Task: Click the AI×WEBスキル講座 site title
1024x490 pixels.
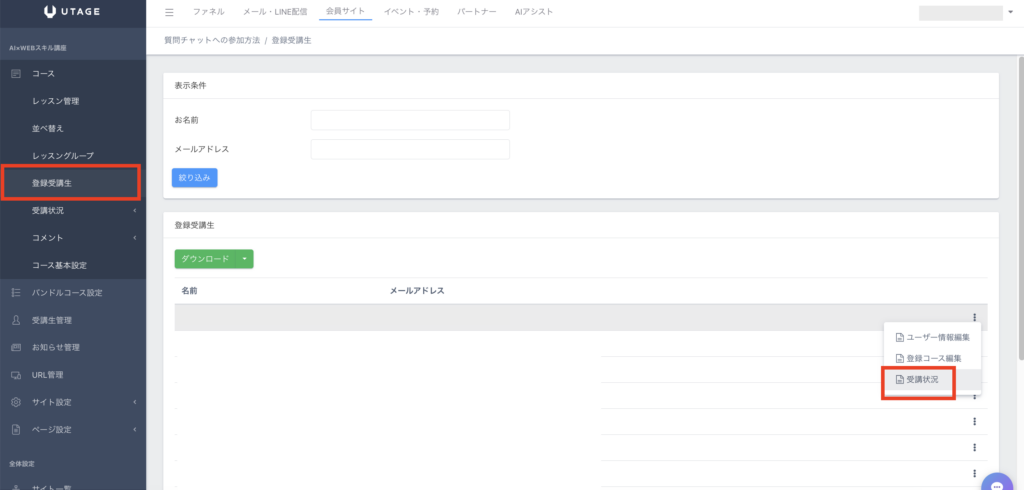Action: [38, 48]
